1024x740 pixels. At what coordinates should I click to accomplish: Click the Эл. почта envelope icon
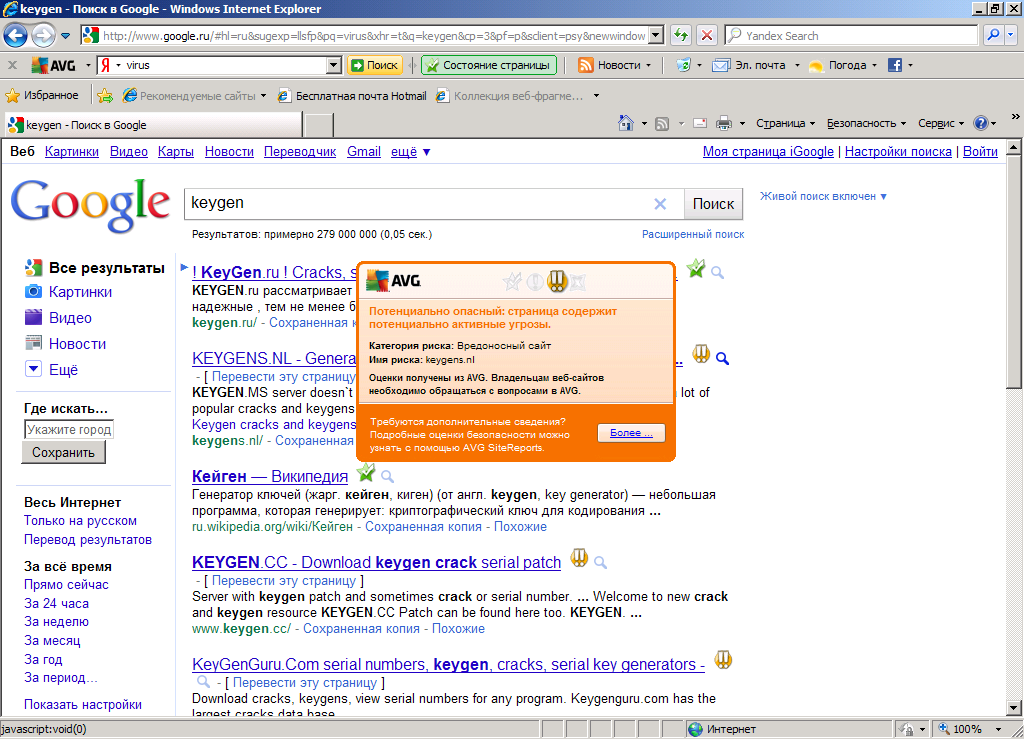[721, 65]
